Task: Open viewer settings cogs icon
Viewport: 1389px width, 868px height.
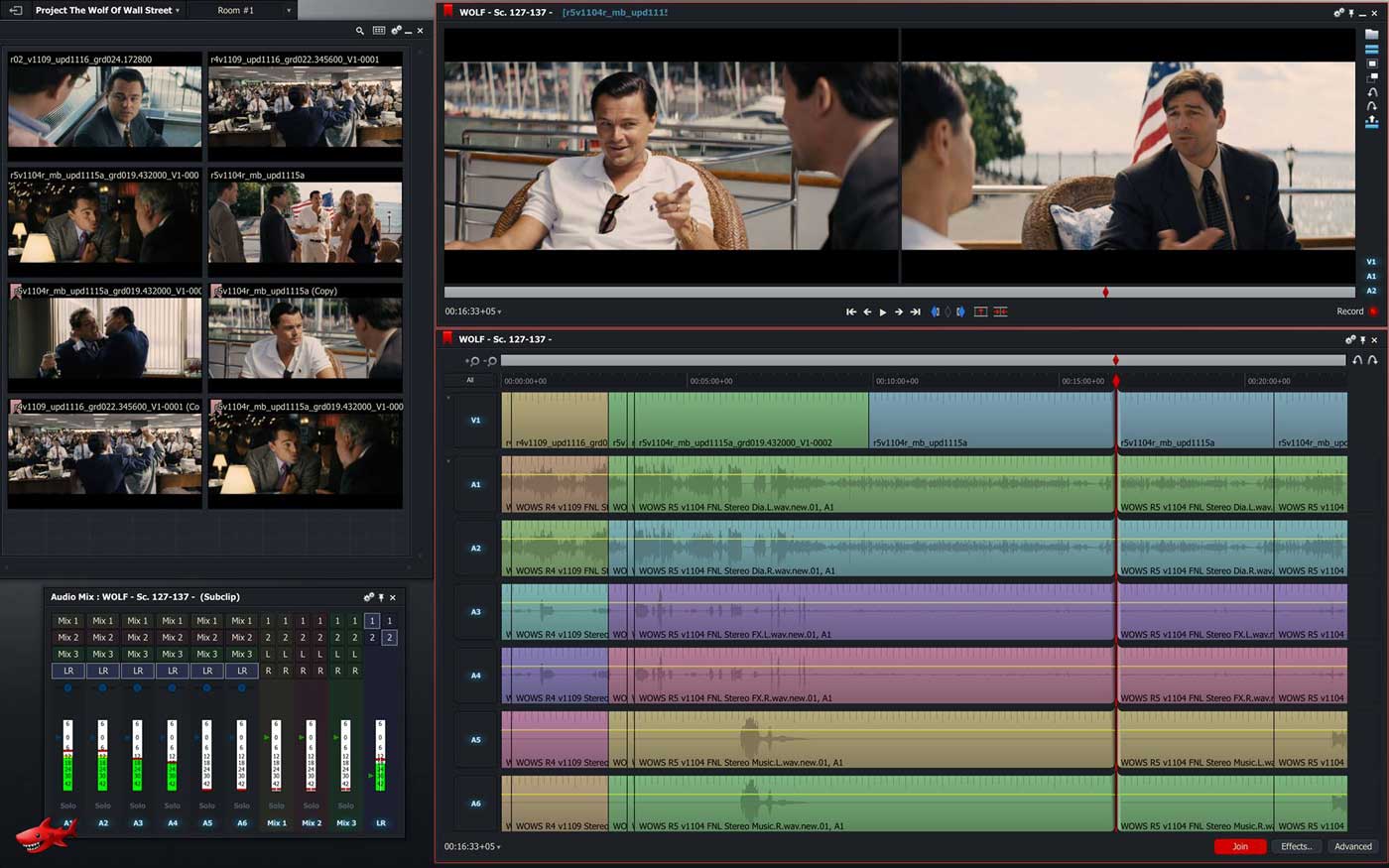Action: click(1339, 13)
